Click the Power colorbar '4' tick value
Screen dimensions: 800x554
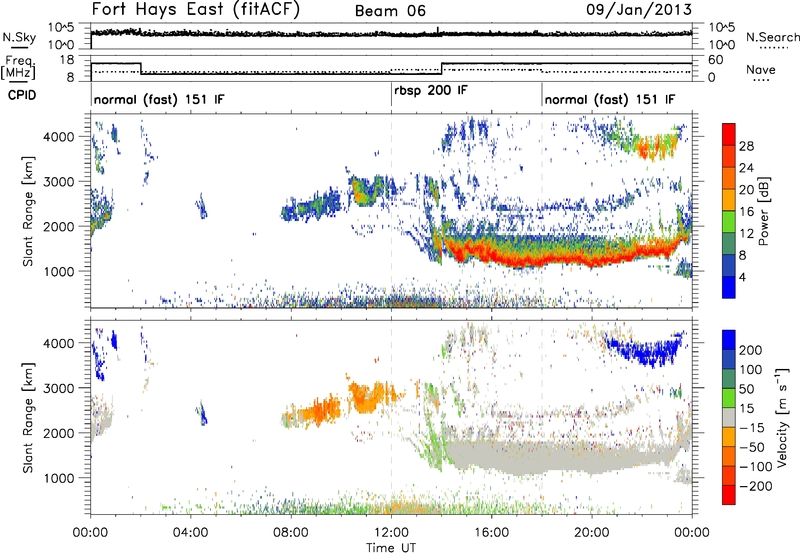(742, 277)
